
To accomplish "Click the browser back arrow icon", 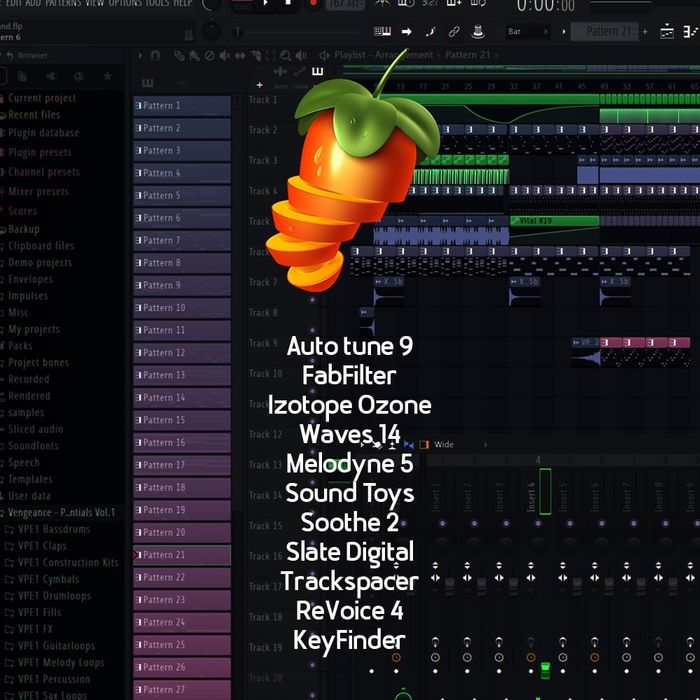I will [9, 55].
